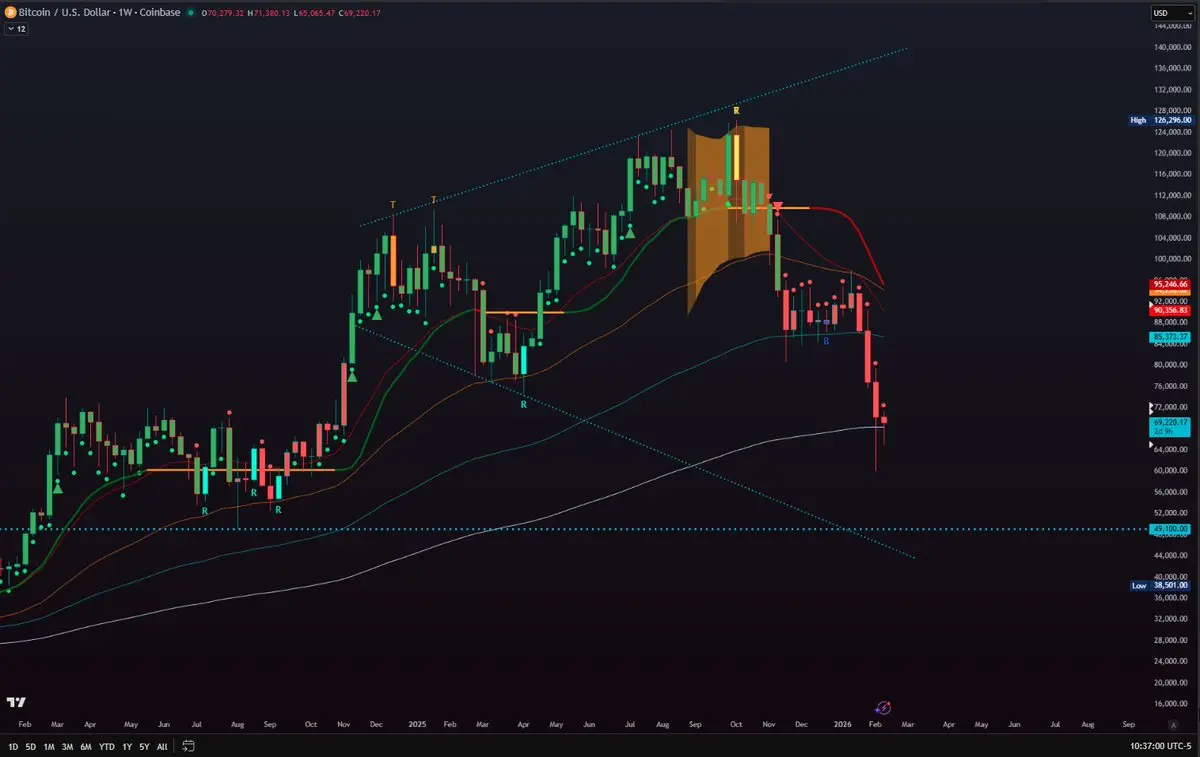
Task: Click the 2026 label on the time axis
Action: tap(842, 723)
